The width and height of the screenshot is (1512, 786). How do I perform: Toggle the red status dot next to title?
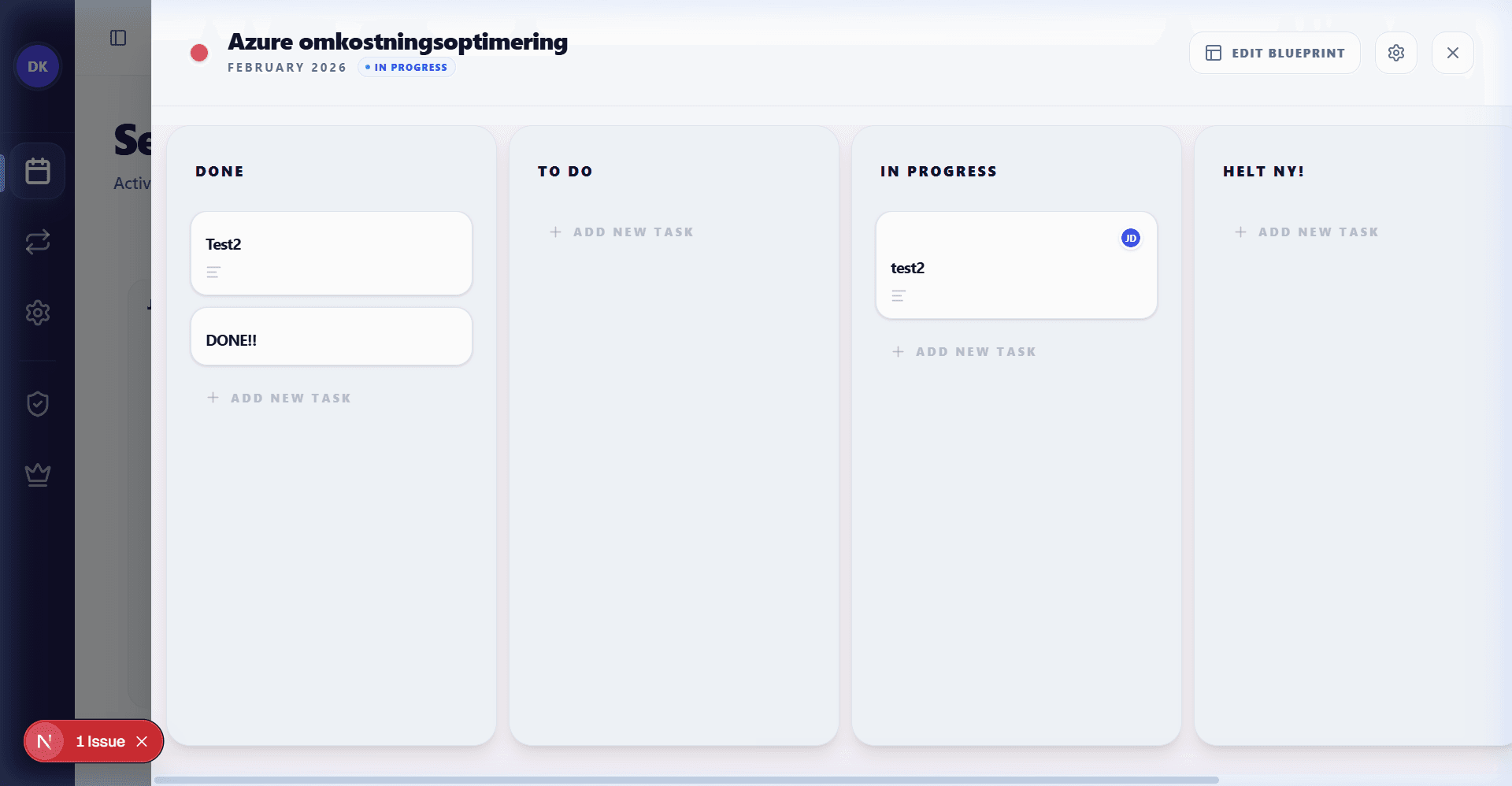[x=199, y=52]
